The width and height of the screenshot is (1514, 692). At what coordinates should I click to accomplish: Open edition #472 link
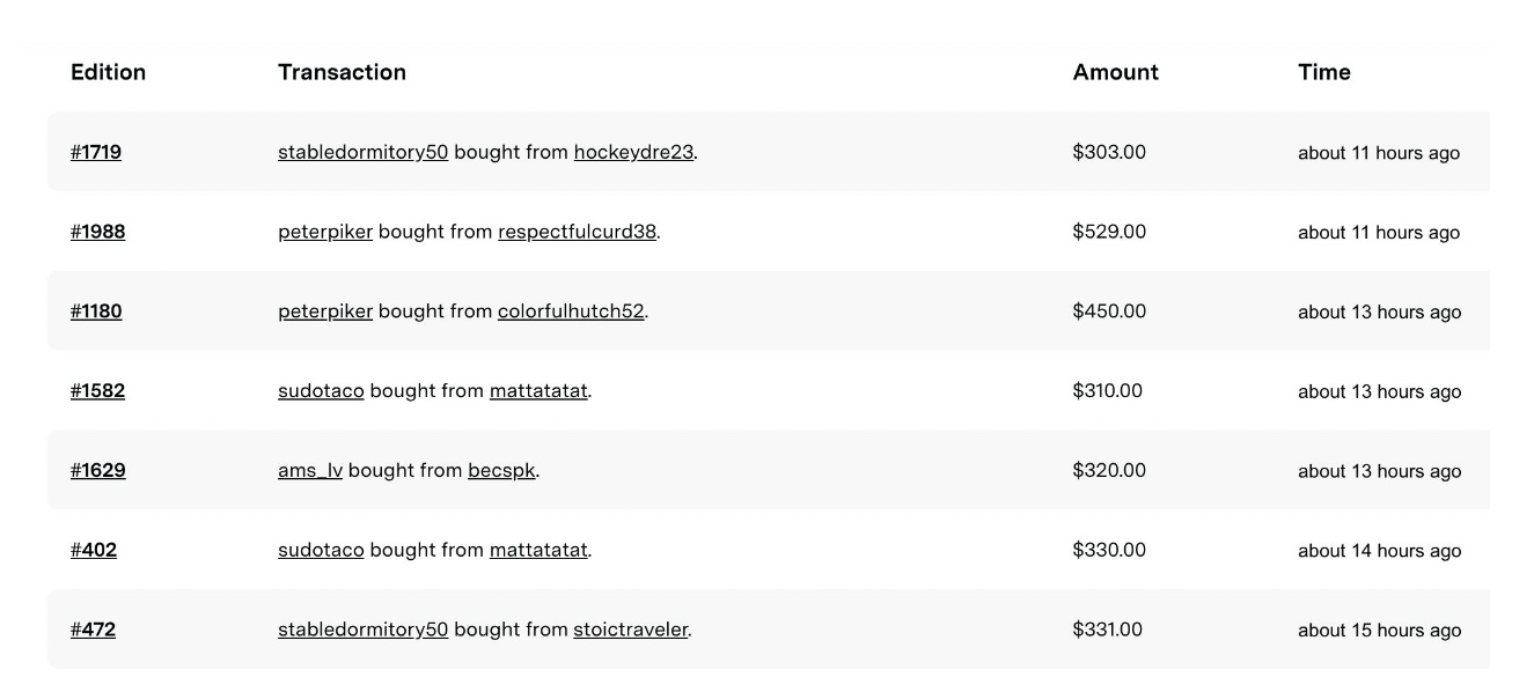(x=92, y=630)
